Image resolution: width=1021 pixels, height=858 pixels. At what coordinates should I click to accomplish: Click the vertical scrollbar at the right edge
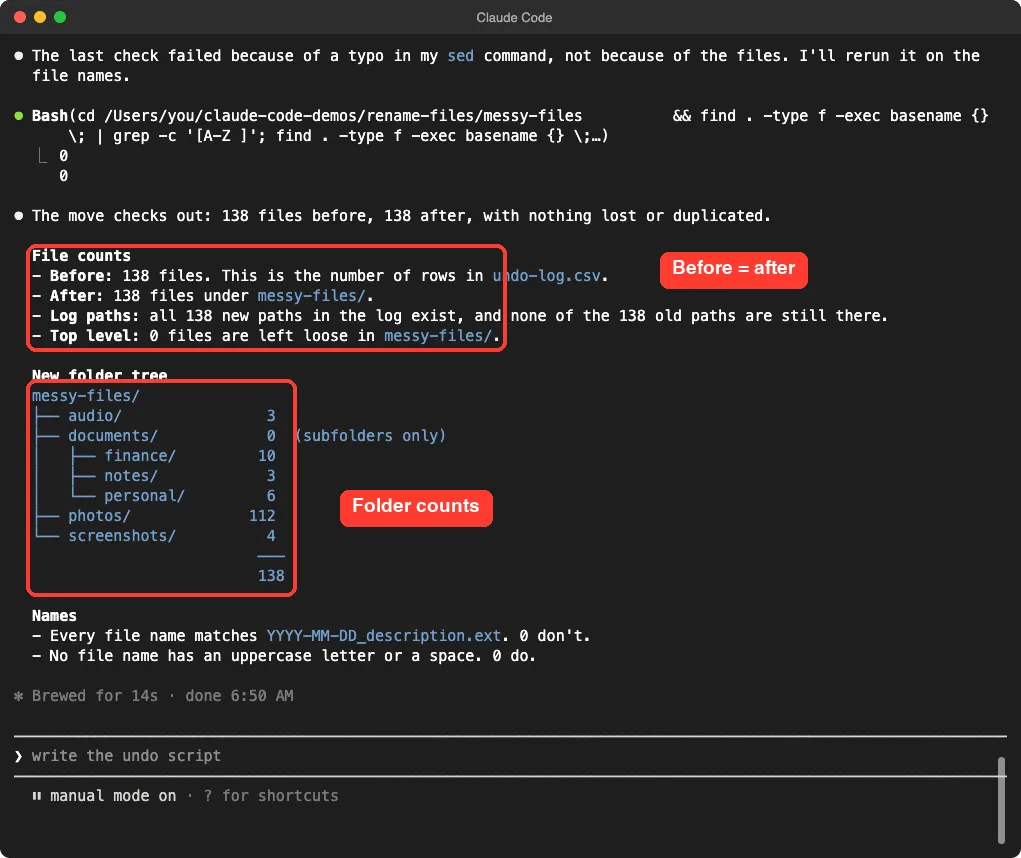[x=1001, y=800]
